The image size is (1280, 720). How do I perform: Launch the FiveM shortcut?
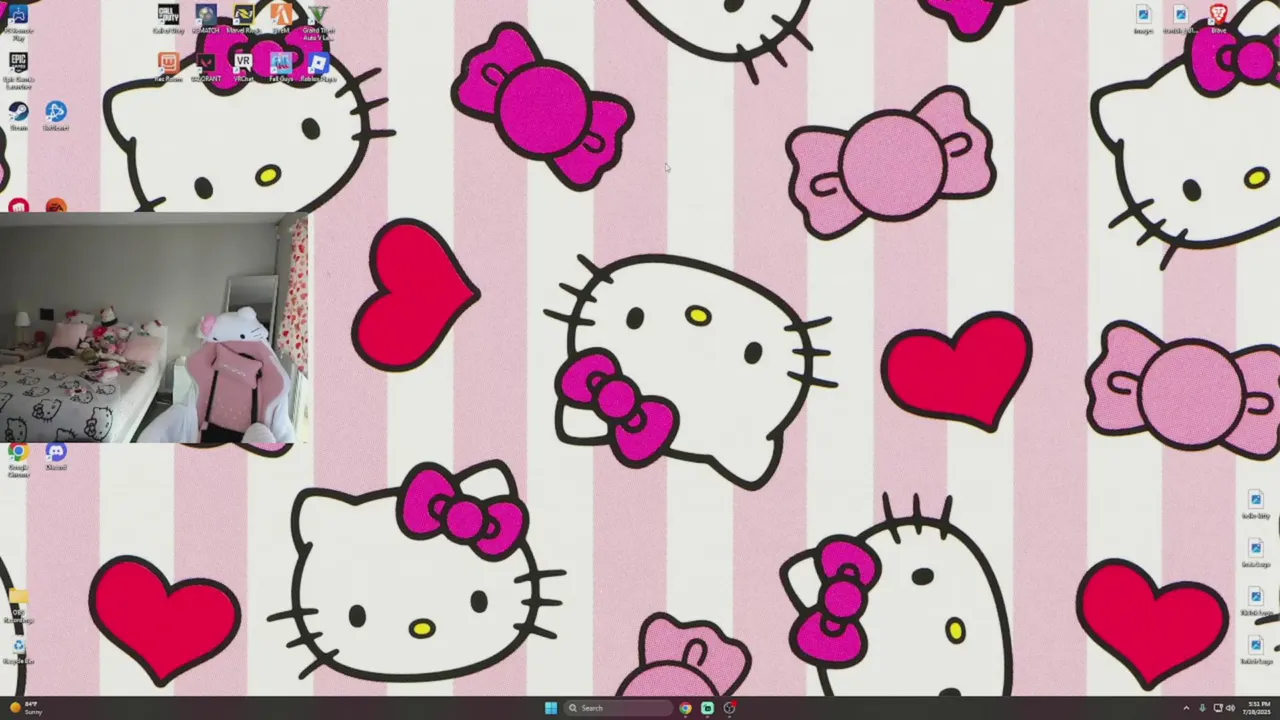point(281,18)
